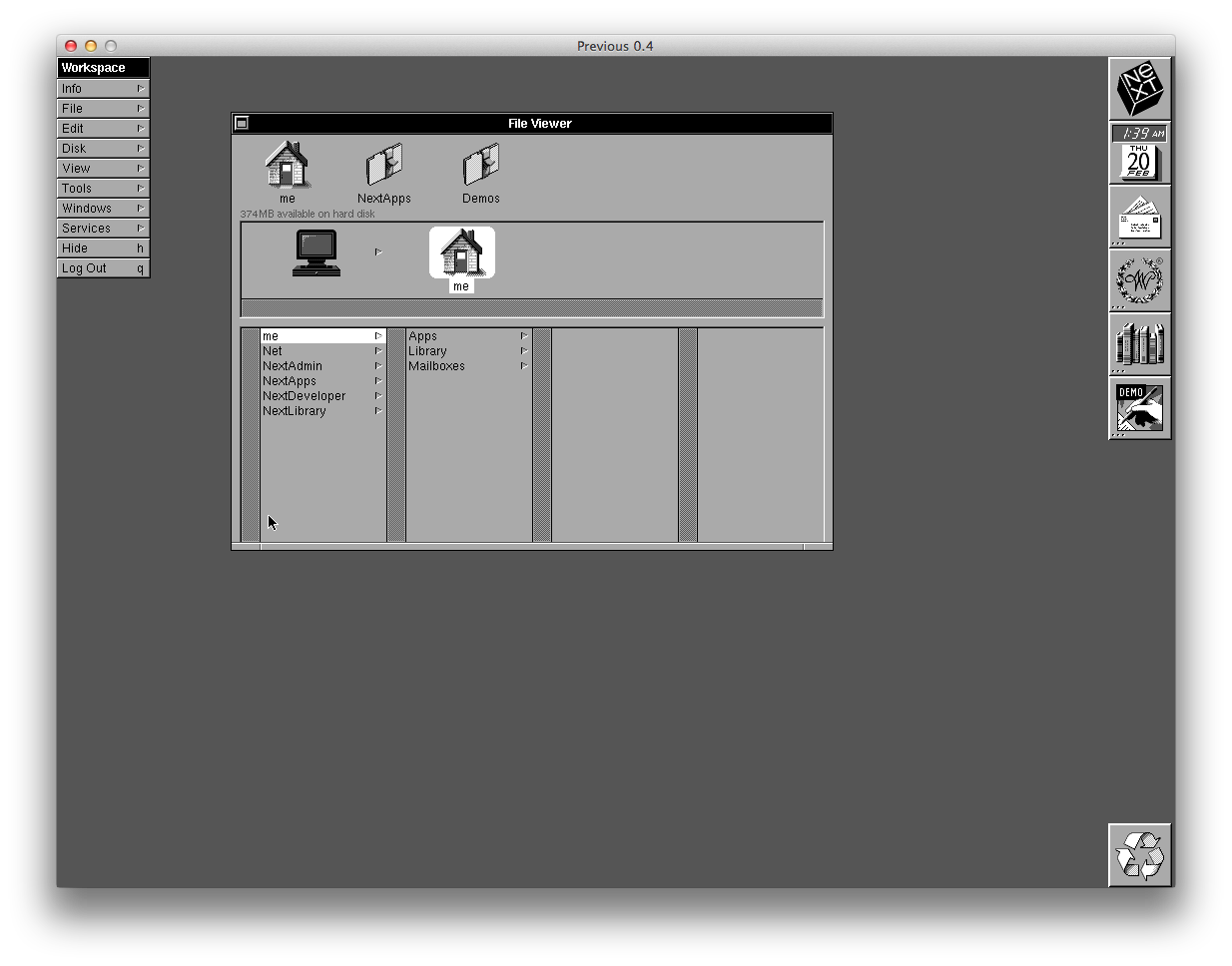Select Library in second browser column
The image size is (1232, 966).
468,351
